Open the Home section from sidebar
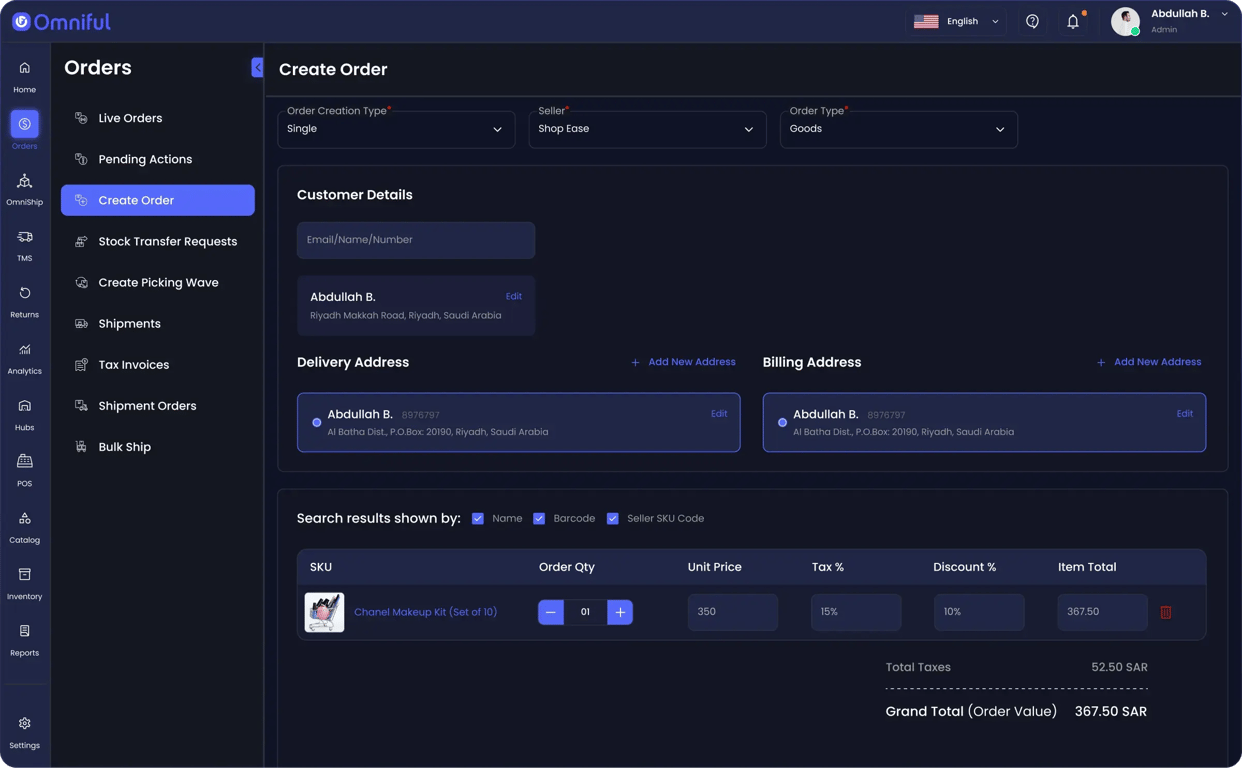The width and height of the screenshot is (1242, 768). point(24,74)
